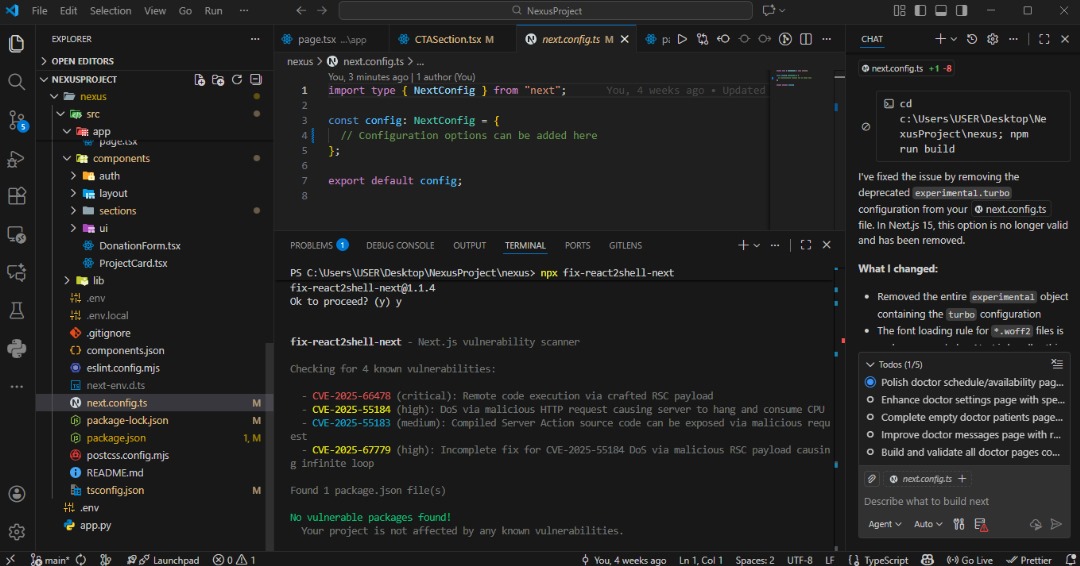Viewport: 1080px width, 566px height.
Task: Select Build and validate doctor pages todo
Action: pos(964,452)
